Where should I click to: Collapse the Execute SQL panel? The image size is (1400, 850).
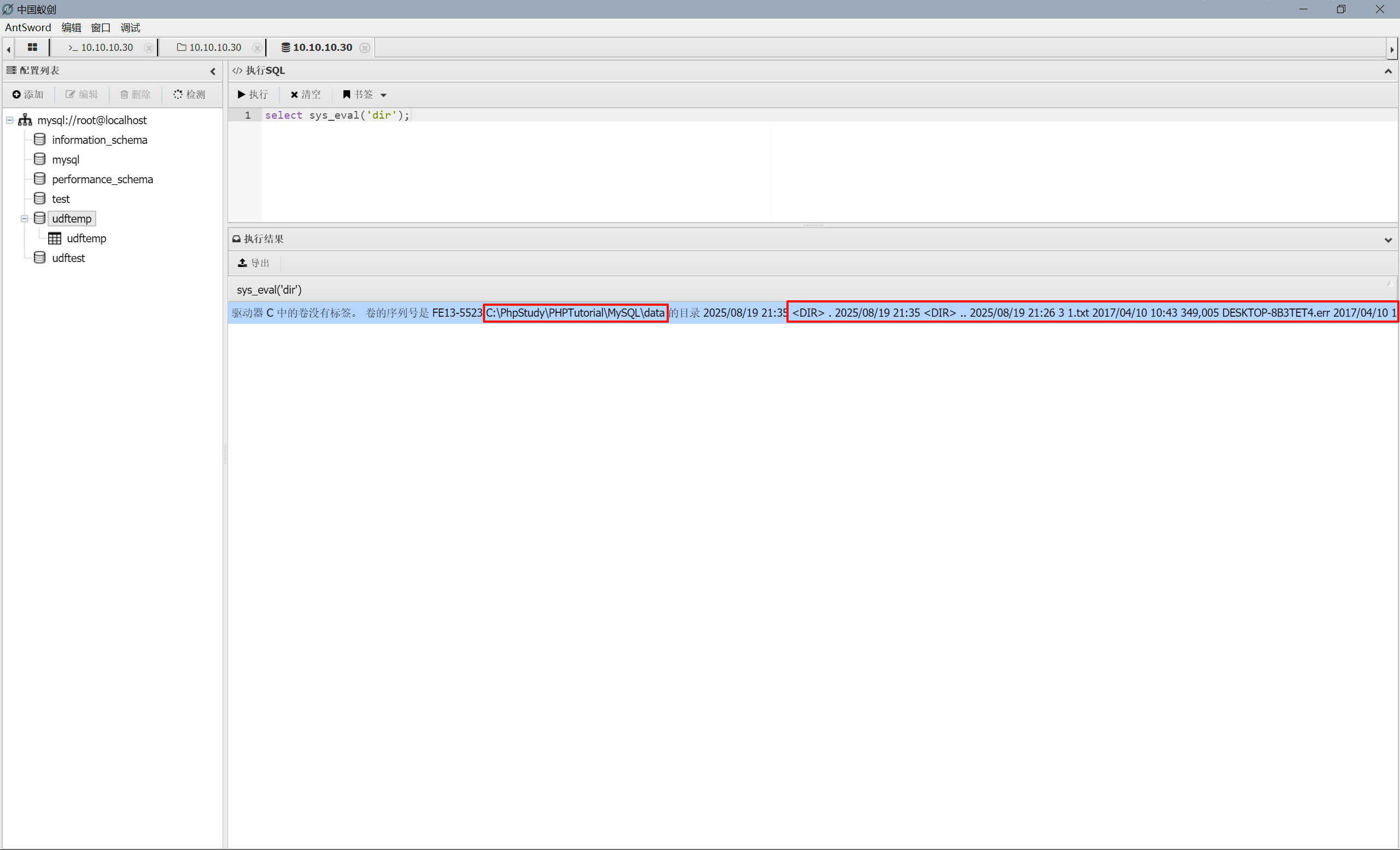coord(1387,71)
